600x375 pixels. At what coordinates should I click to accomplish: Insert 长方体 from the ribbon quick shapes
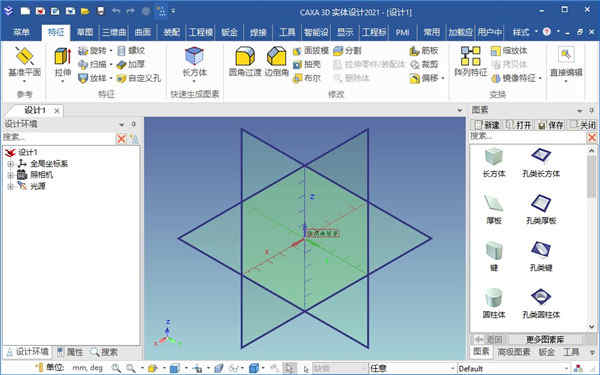(x=194, y=64)
